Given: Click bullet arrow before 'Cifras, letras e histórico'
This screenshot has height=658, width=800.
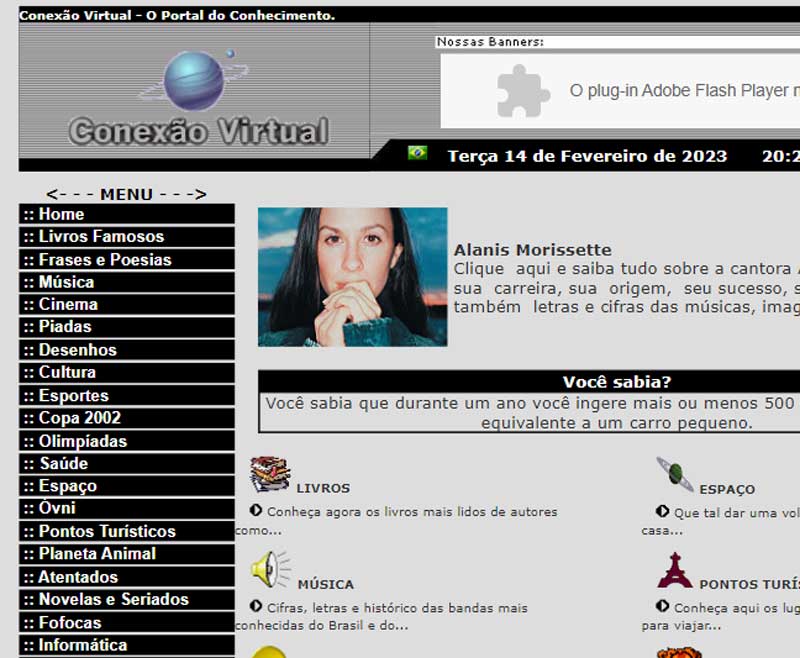Looking at the screenshot, I should click(x=256, y=606).
